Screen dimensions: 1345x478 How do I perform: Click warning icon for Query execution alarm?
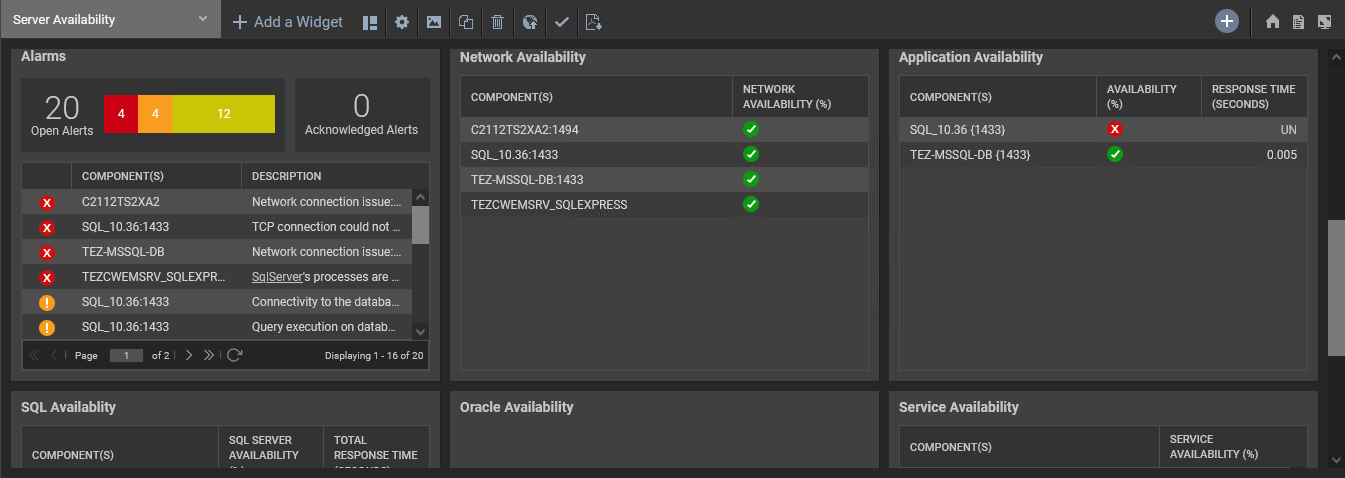[x=46, y=327]
